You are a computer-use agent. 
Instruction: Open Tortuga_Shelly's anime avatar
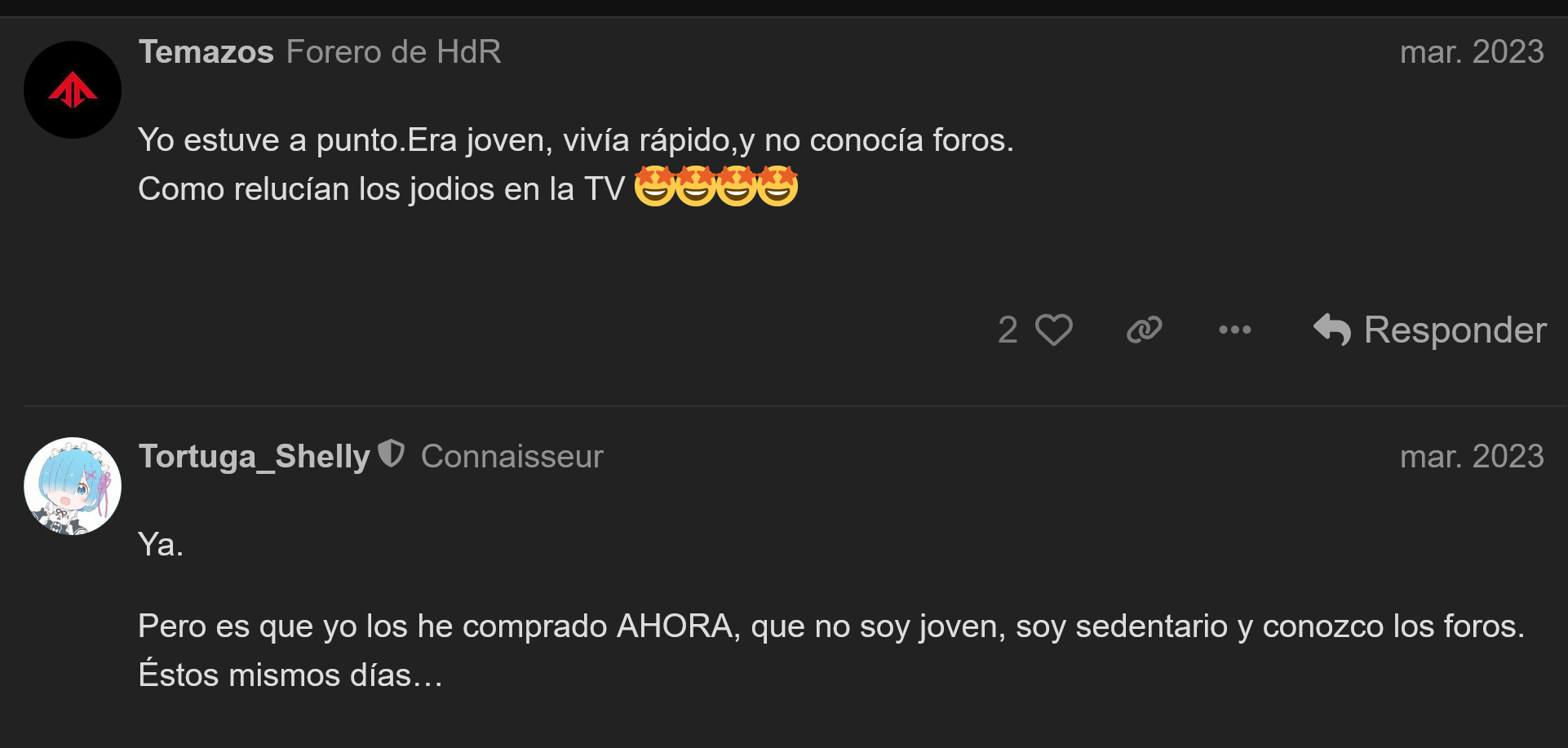click(x=73, y=486)
